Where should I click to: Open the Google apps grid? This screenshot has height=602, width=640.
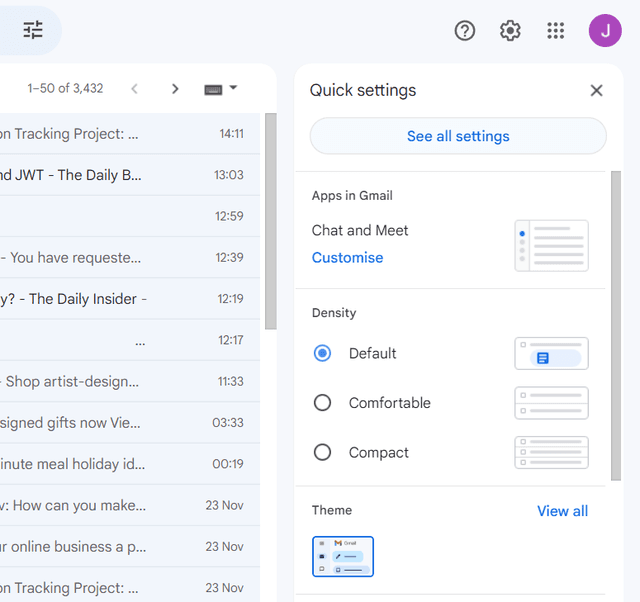tap(555, 31)
